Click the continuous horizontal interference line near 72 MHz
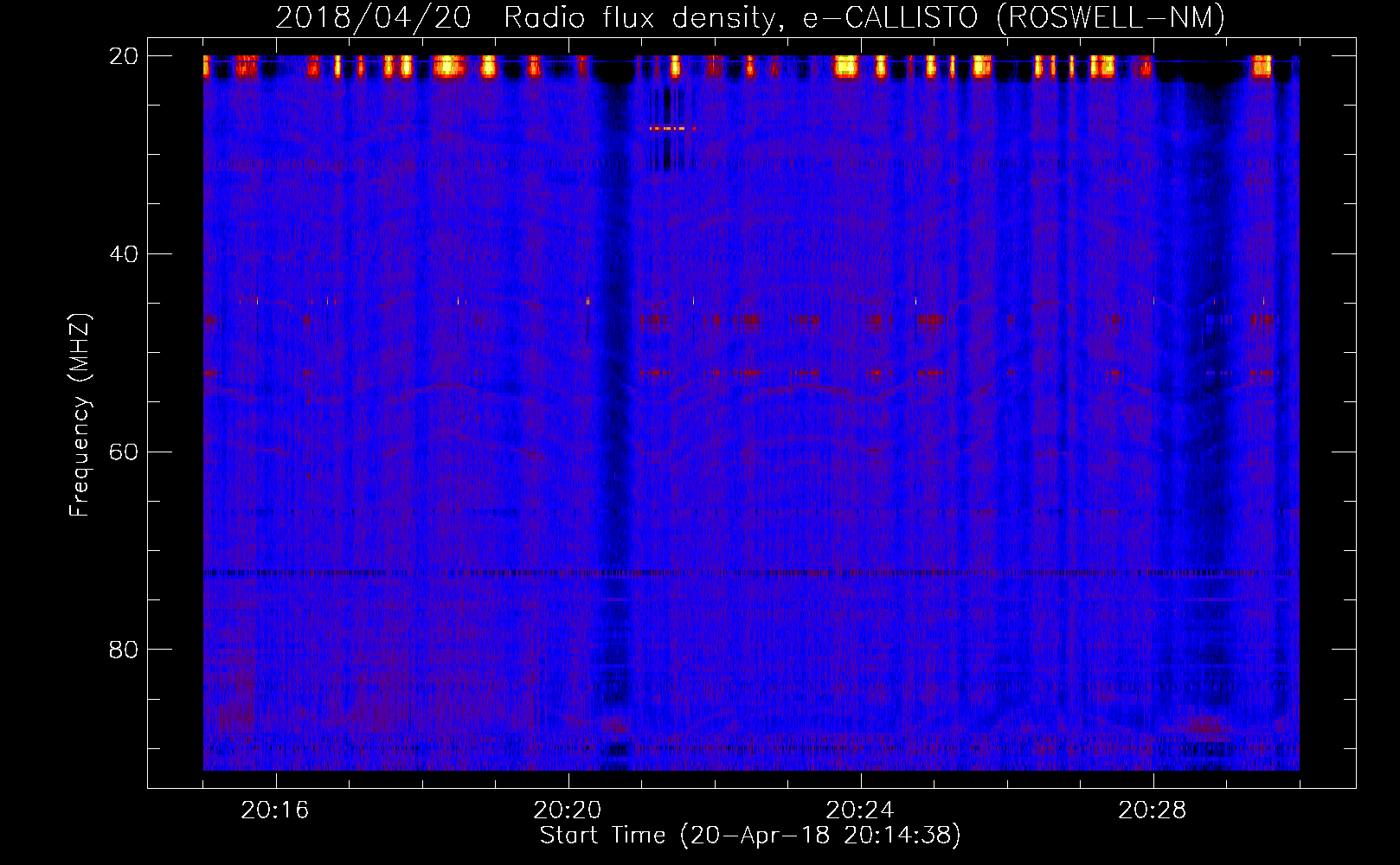 click(751, 573)
